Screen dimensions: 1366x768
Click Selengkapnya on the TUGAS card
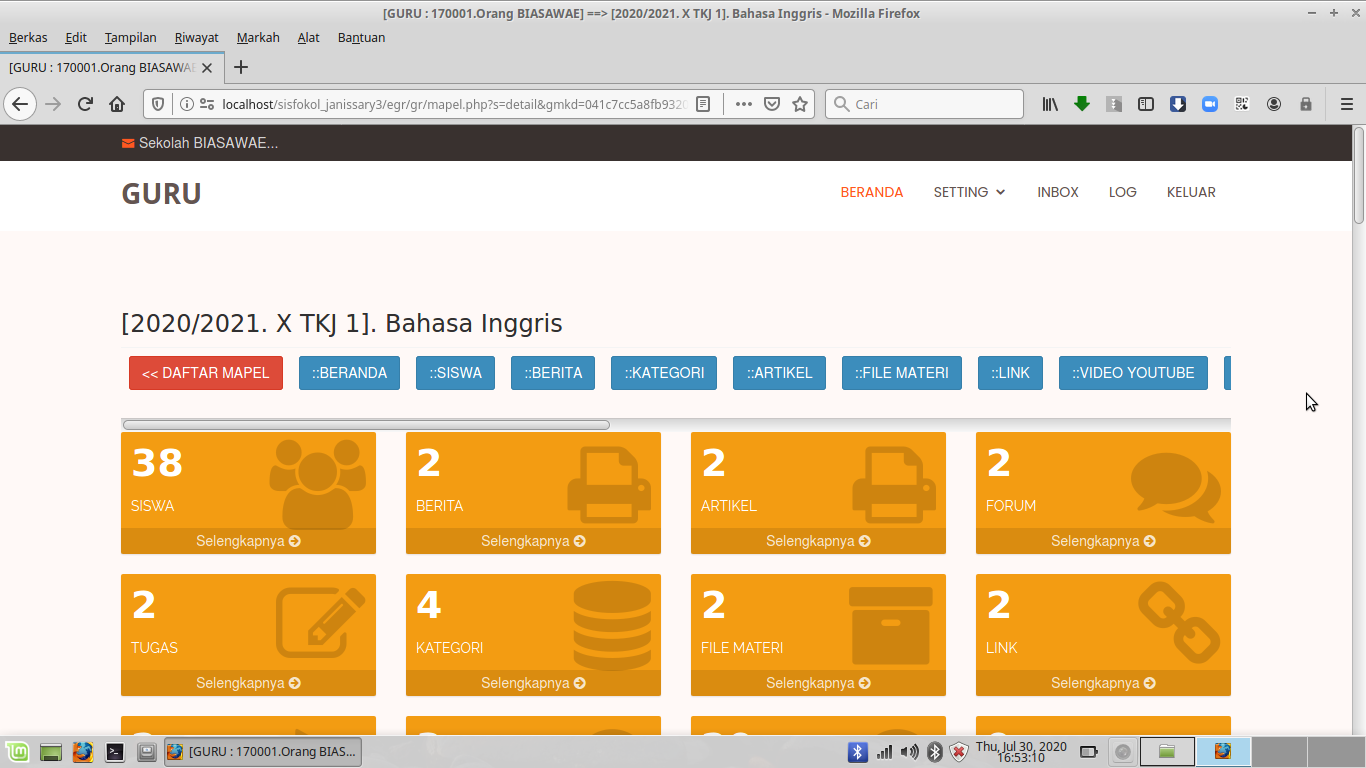(x=248, y=683)
